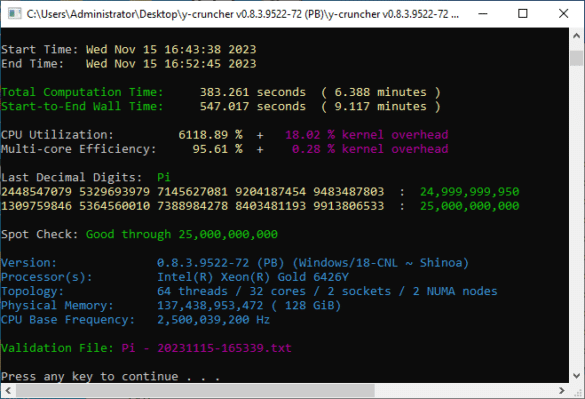Click the 383.261 seconds value
The image size is (585, 399).
pos(253,92)
